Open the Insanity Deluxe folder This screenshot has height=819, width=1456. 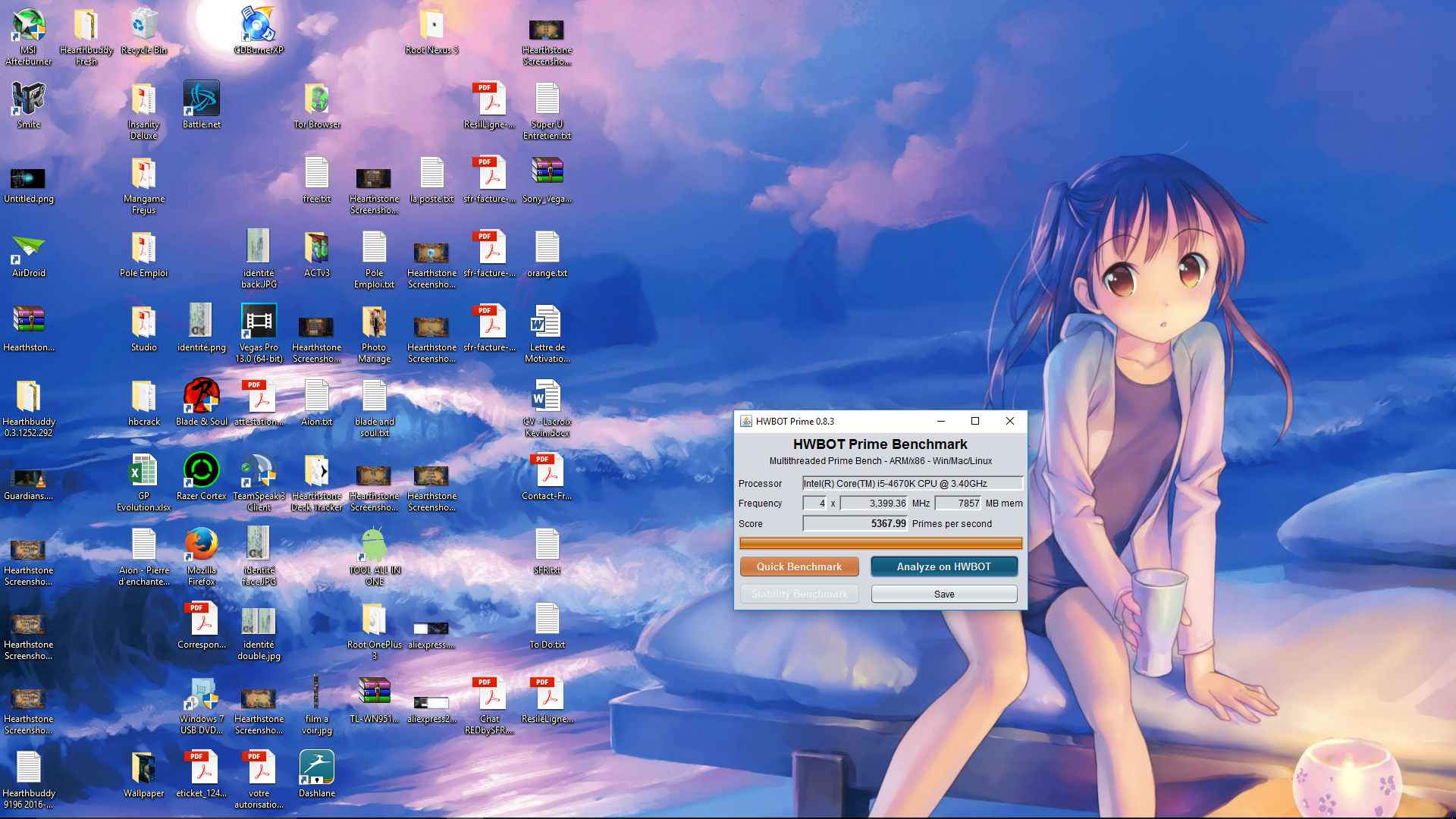point(144,111)
